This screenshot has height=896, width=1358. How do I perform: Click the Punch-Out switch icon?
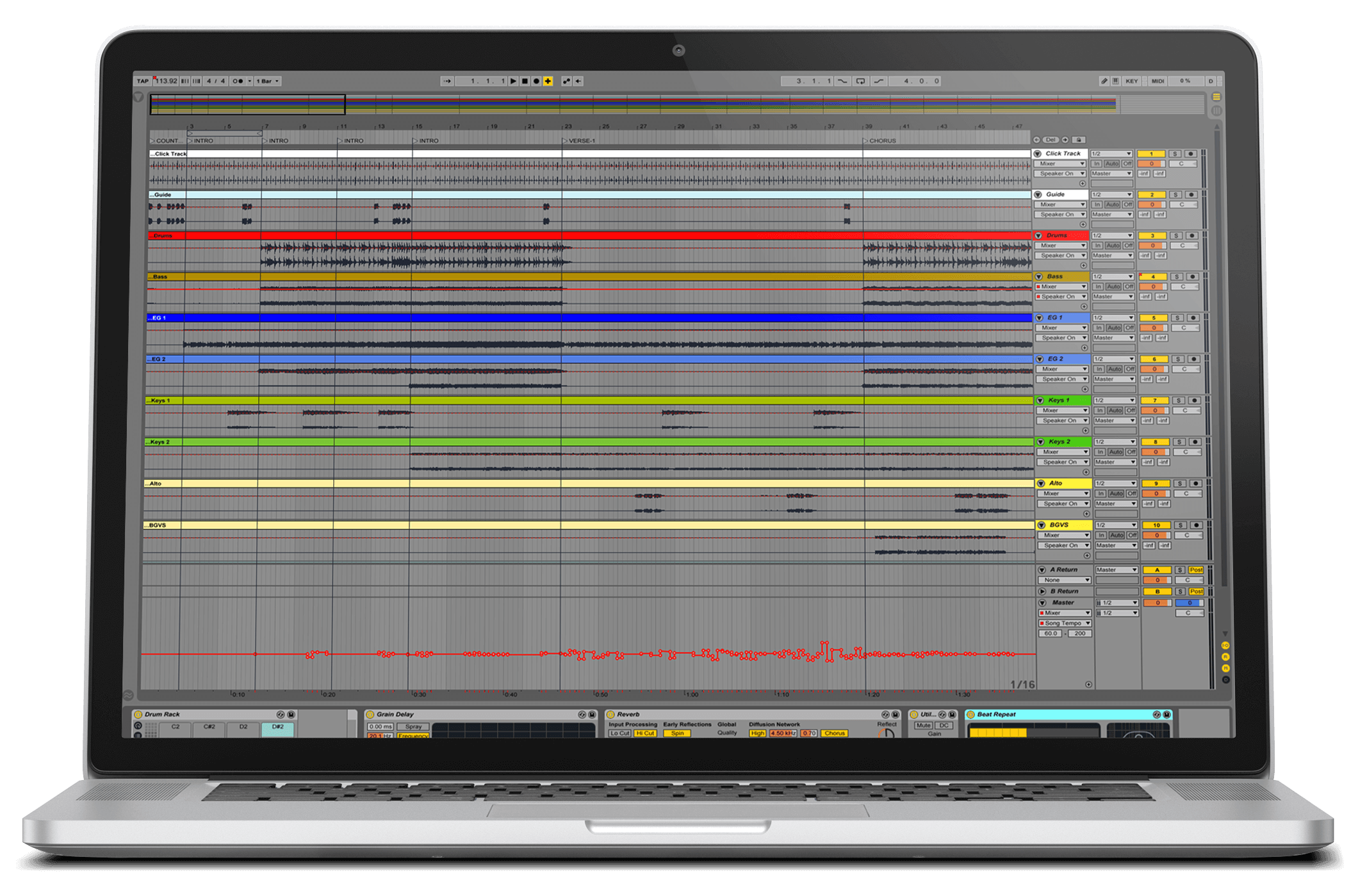(x=879, y=81)
